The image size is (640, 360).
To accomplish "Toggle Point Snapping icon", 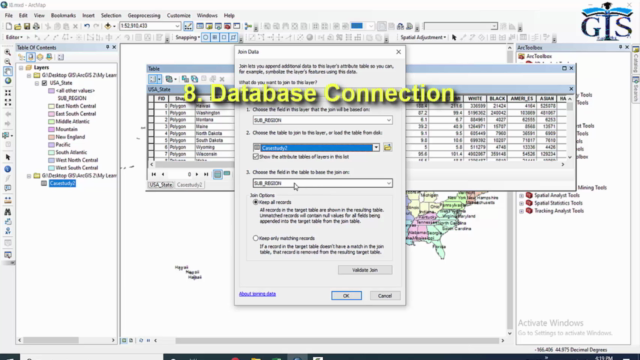I will pyautogui.click(x=206, y=37).
